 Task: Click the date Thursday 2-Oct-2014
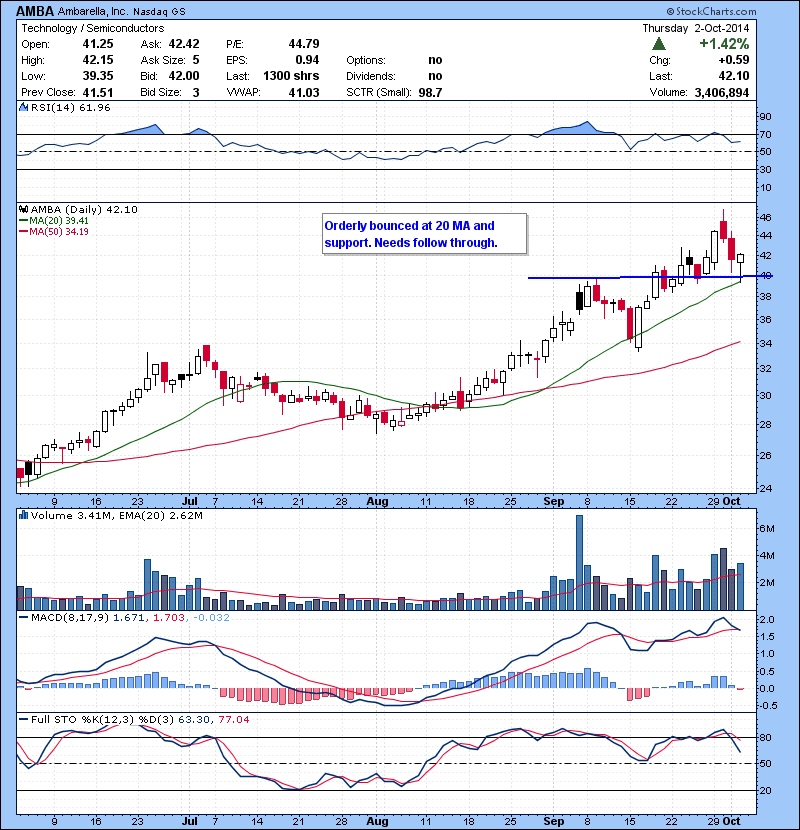(x=696, y=28)
